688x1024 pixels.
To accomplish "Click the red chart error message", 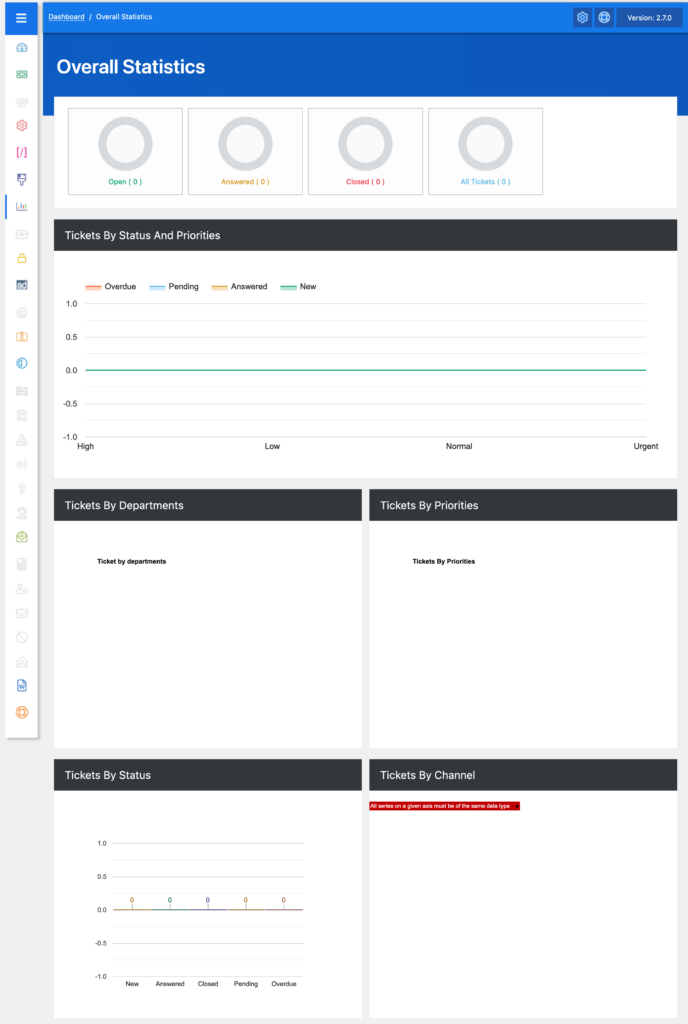I will click(444, 806).
